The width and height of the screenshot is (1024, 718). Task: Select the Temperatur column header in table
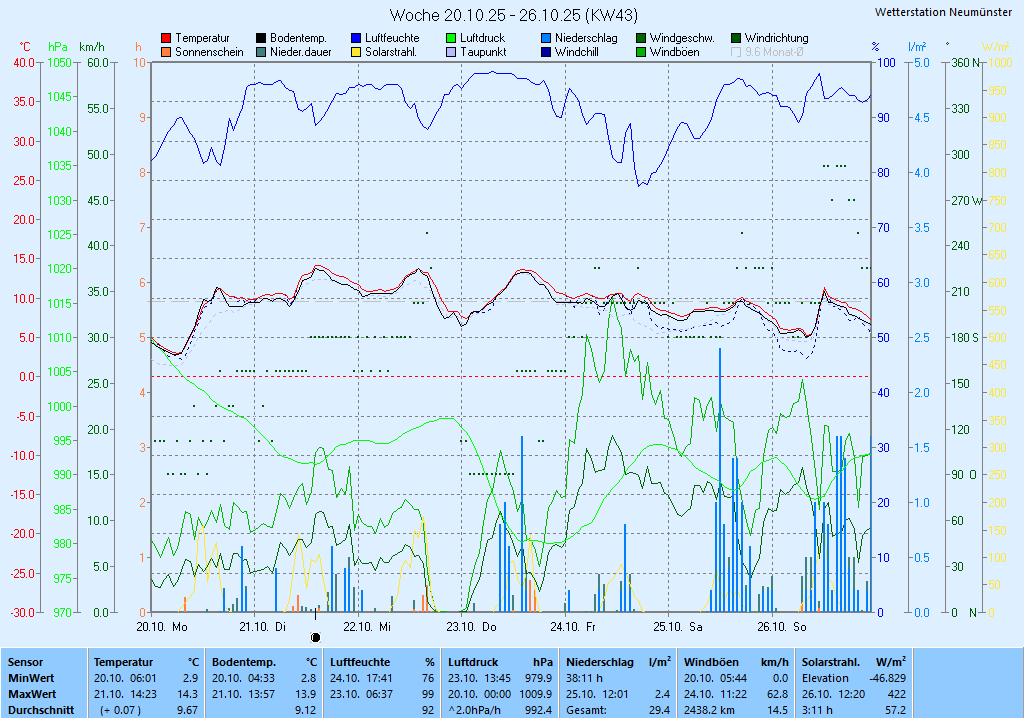click(123, 662)
